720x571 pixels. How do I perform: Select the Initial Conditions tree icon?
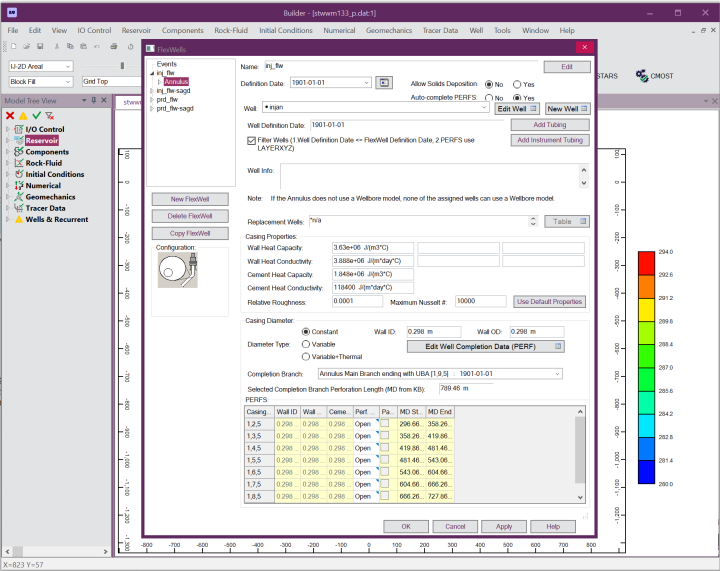tap(19, 174)
